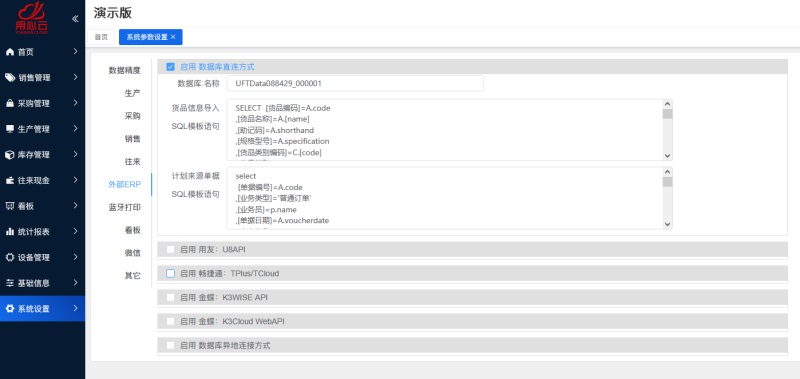Viewport: 800px width, 379px height.
Task: Click the tag icon for 销售管理
Action: (10, 78)
